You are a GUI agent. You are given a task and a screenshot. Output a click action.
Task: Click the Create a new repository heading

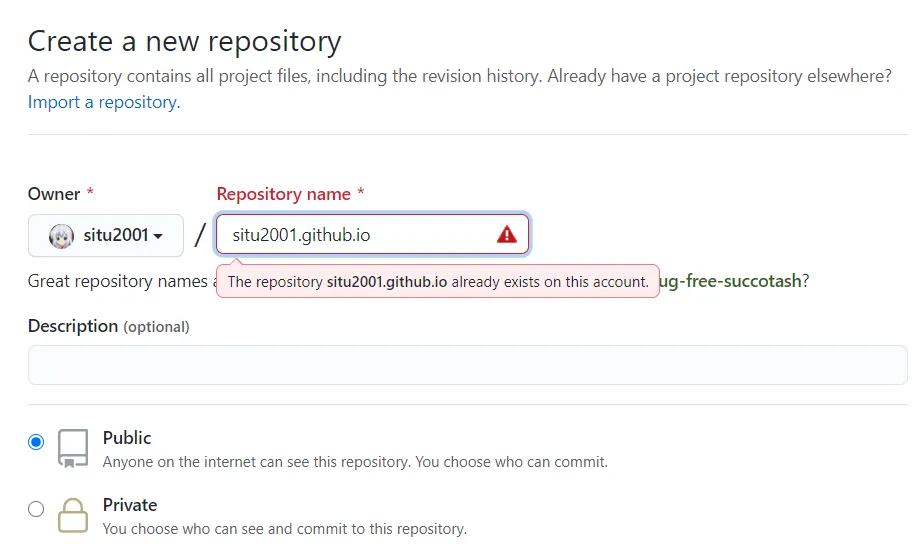tap(185, 41)
